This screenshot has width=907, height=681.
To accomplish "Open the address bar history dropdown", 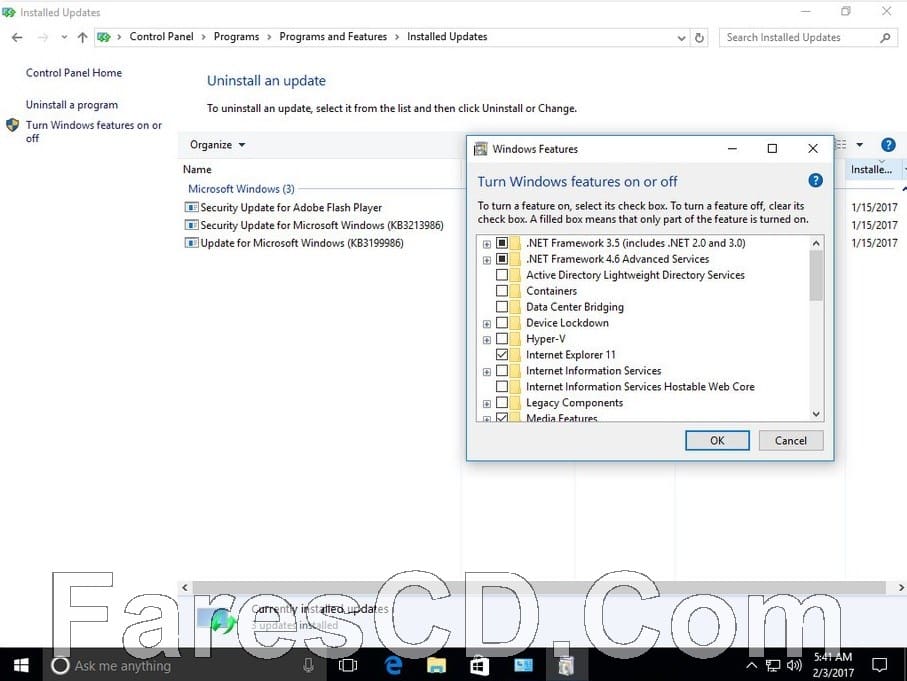I will pos(681,38).
